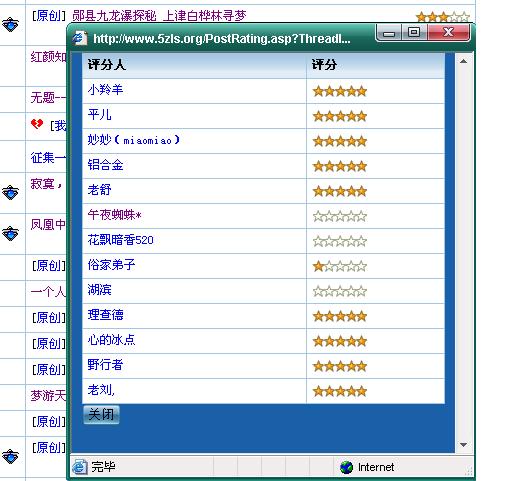This screenshot has width=512, height=481.
Task: Click the Internet zone globe icon
Action: pos(346,467)
